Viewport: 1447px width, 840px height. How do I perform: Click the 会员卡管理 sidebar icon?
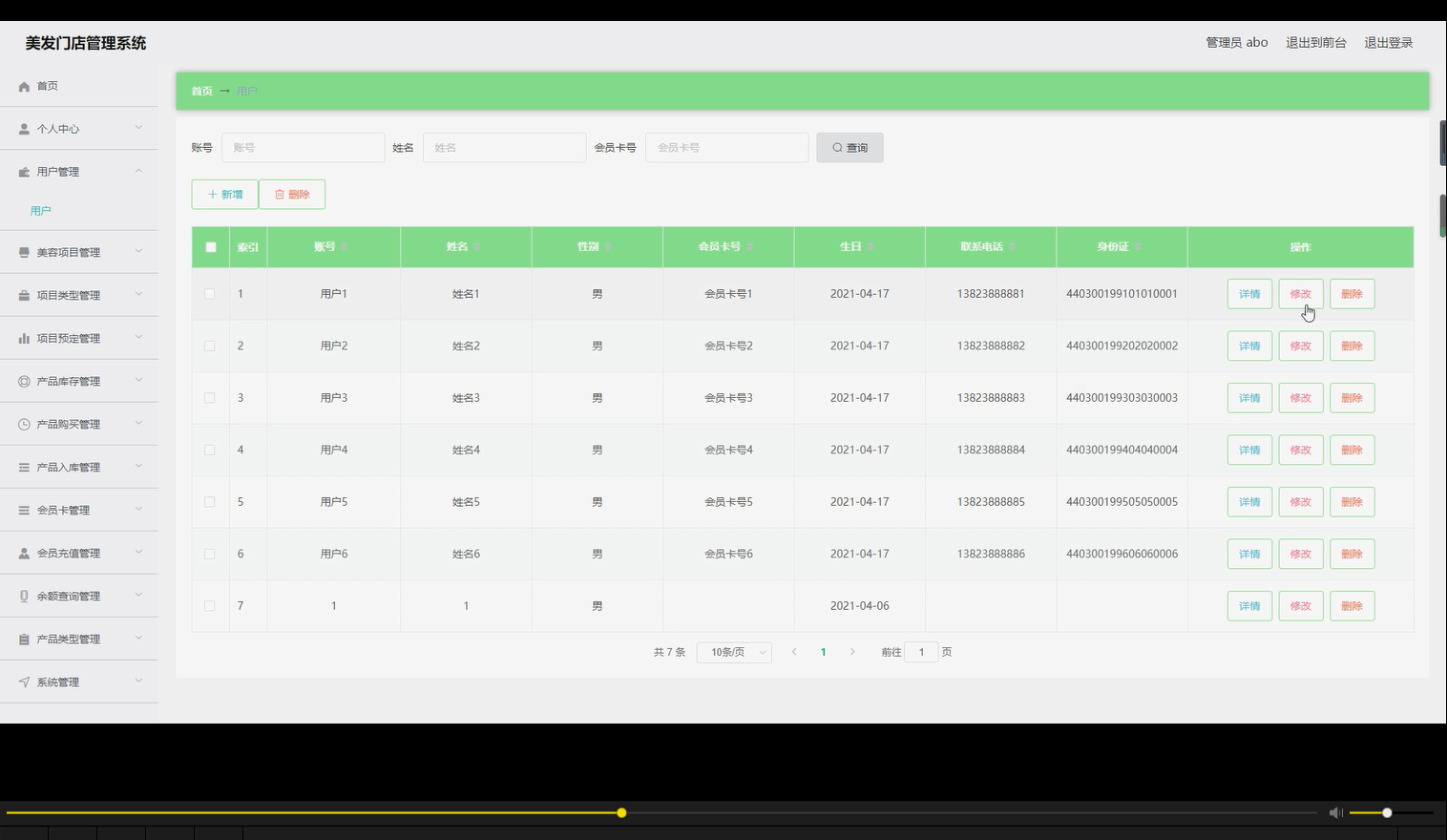coord(24,510)
